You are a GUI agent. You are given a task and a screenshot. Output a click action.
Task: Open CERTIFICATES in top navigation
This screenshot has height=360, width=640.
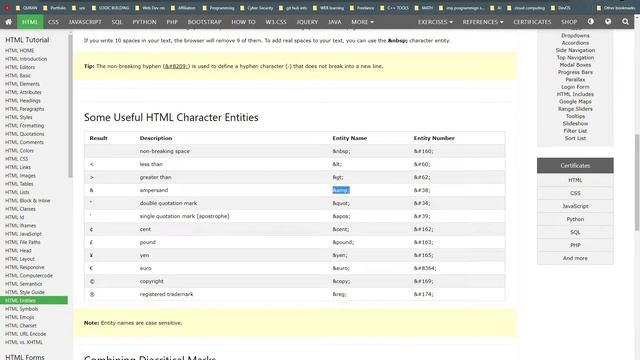click(532, 22)
